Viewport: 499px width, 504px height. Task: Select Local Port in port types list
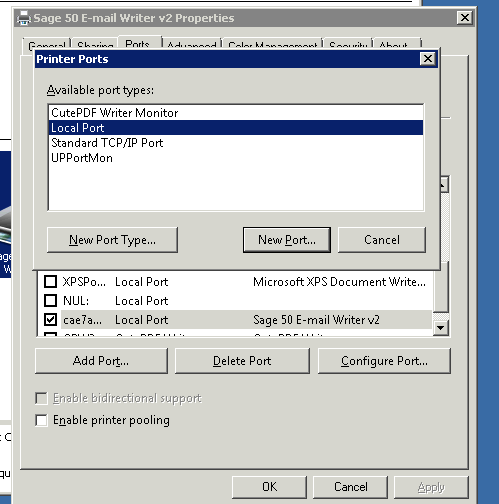click(x=236, y=128)
